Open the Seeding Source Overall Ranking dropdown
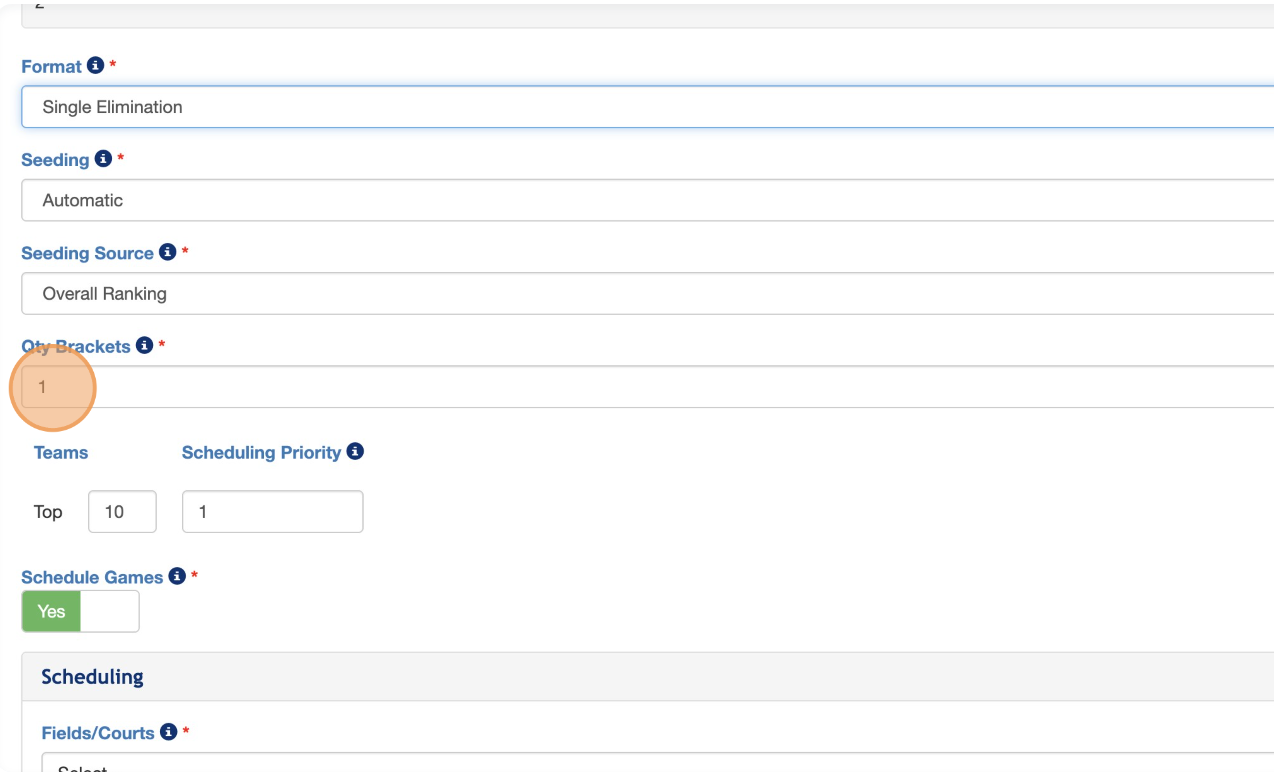The image size is (1274, 774). [x=640, y=294]
